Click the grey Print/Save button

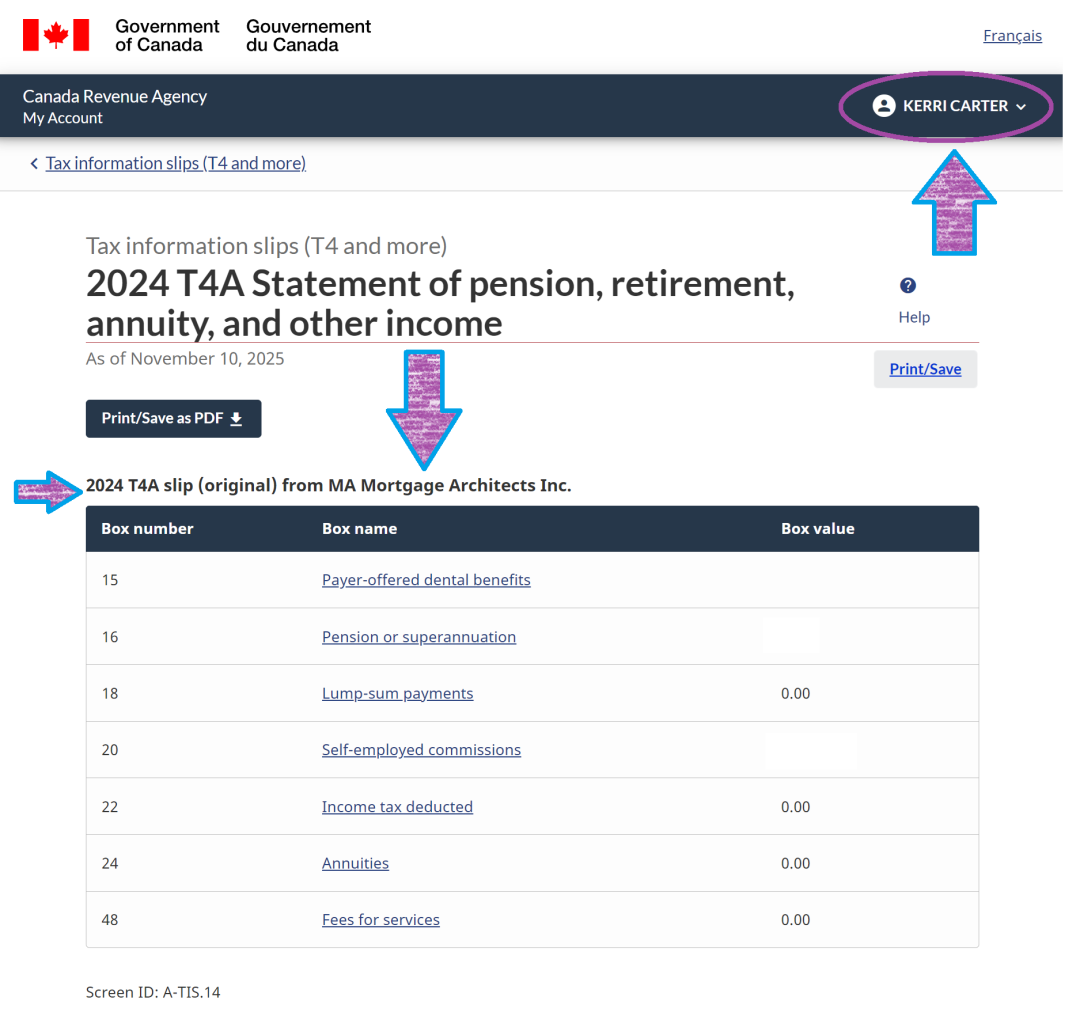(x=925, y=369)
